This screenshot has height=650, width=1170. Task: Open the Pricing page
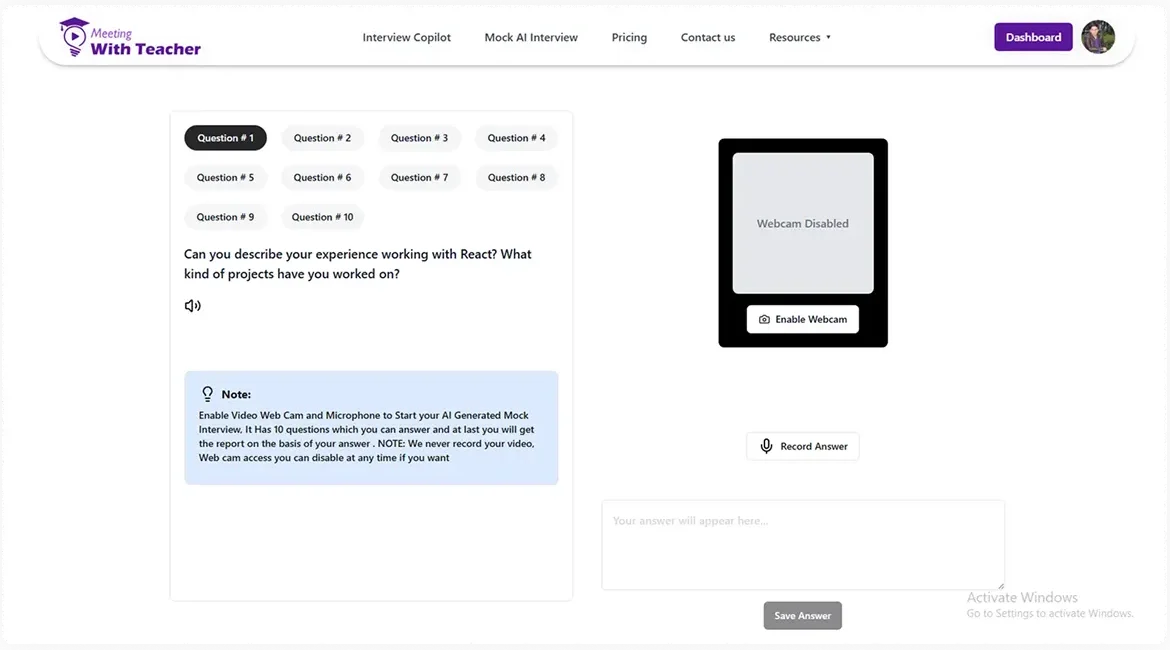click(629, 38)
